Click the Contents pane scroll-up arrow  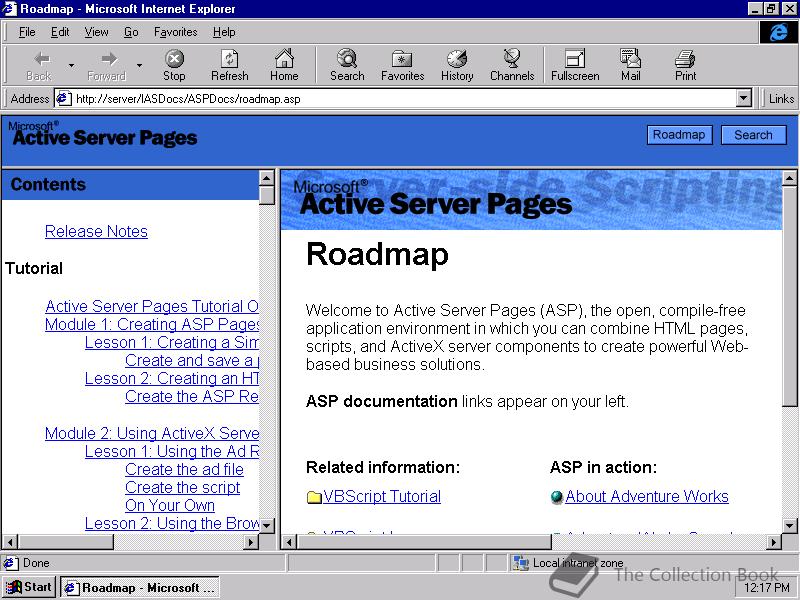[x=267, y=178]
